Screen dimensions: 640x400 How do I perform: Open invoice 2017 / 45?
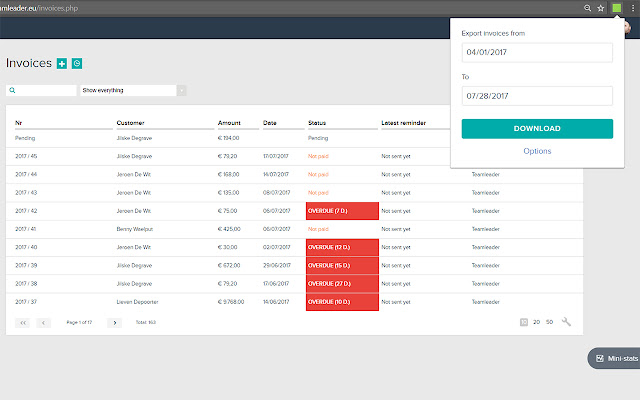(26, 156)
